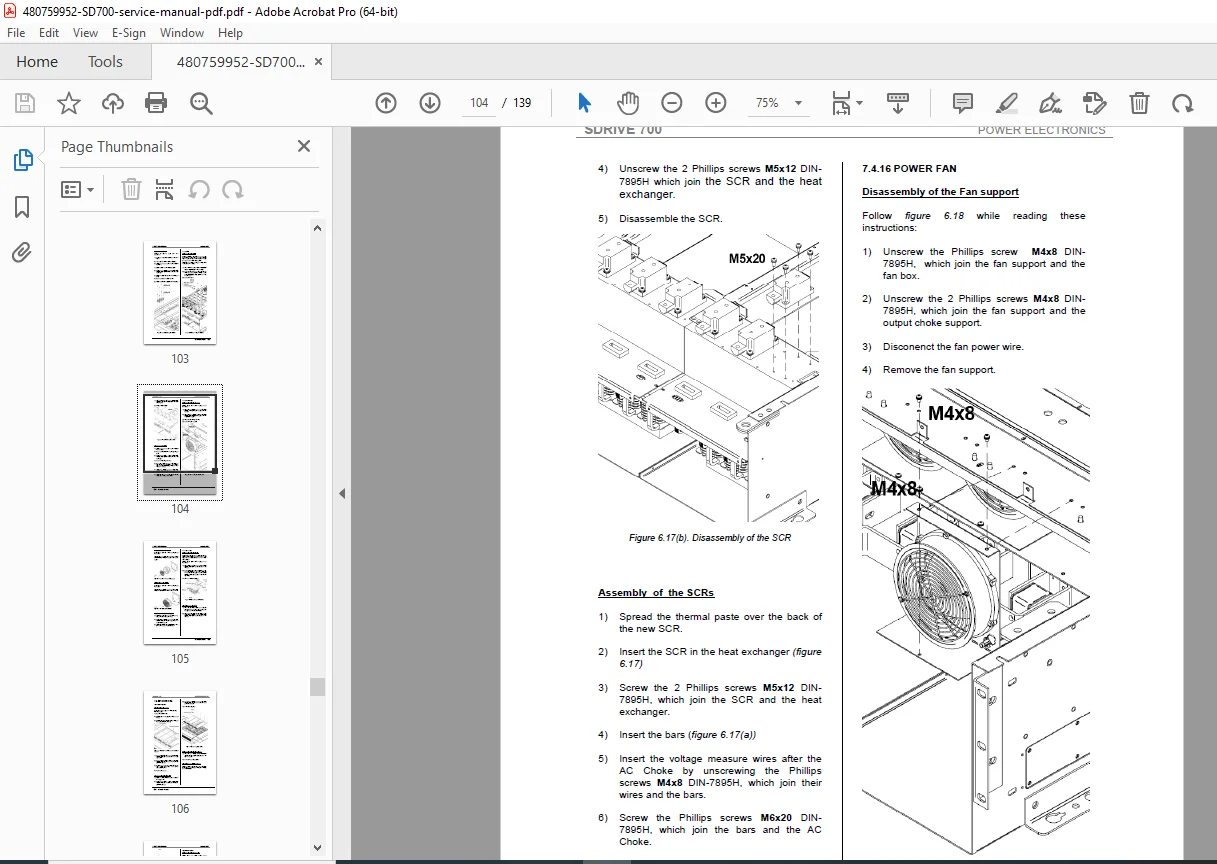Open the E-Sign menu
Image resolution: width=1217 pixels, height=864 pixels.
(x=129, y=33)
